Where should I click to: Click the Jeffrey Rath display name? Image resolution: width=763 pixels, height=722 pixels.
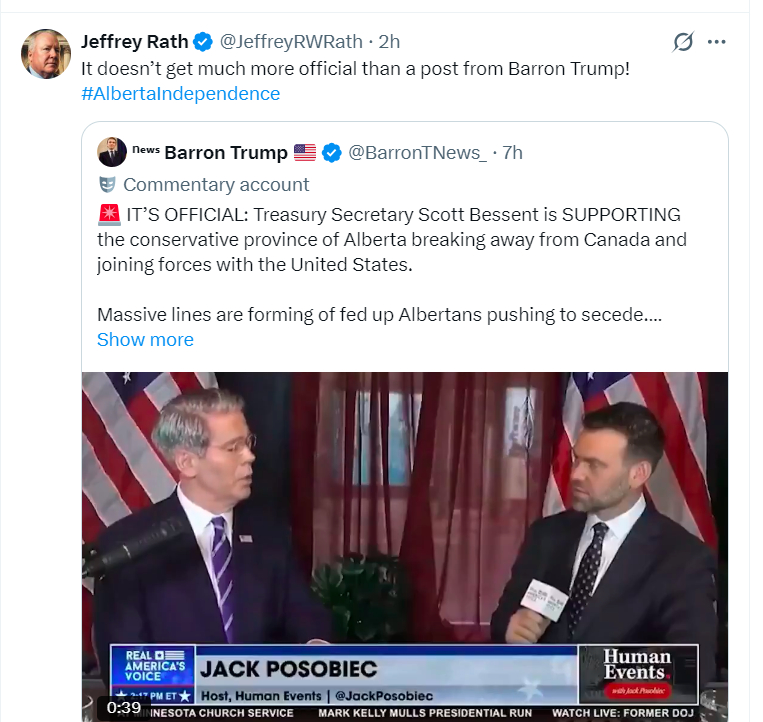(135, 42)
